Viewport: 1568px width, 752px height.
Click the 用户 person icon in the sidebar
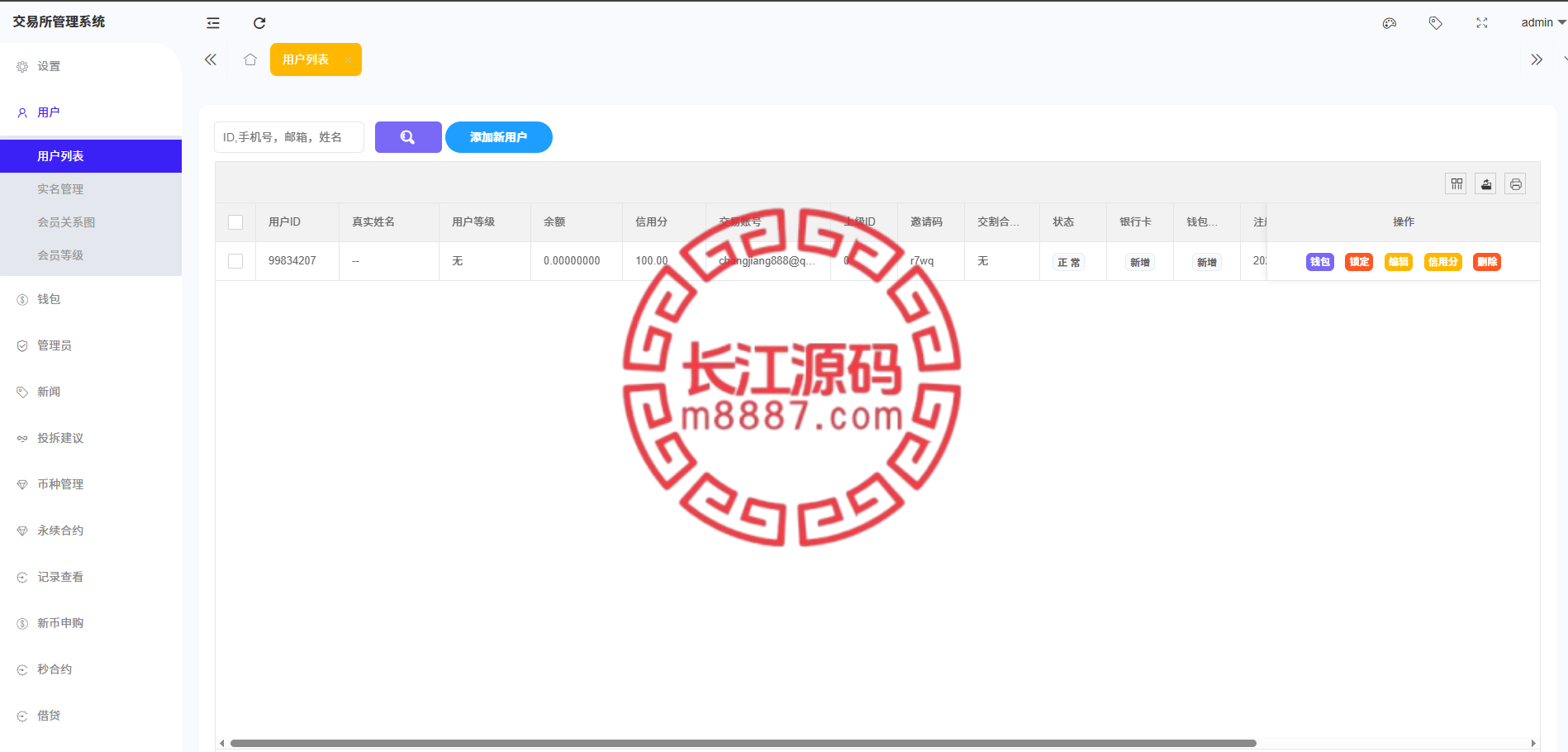click(22, 113)
